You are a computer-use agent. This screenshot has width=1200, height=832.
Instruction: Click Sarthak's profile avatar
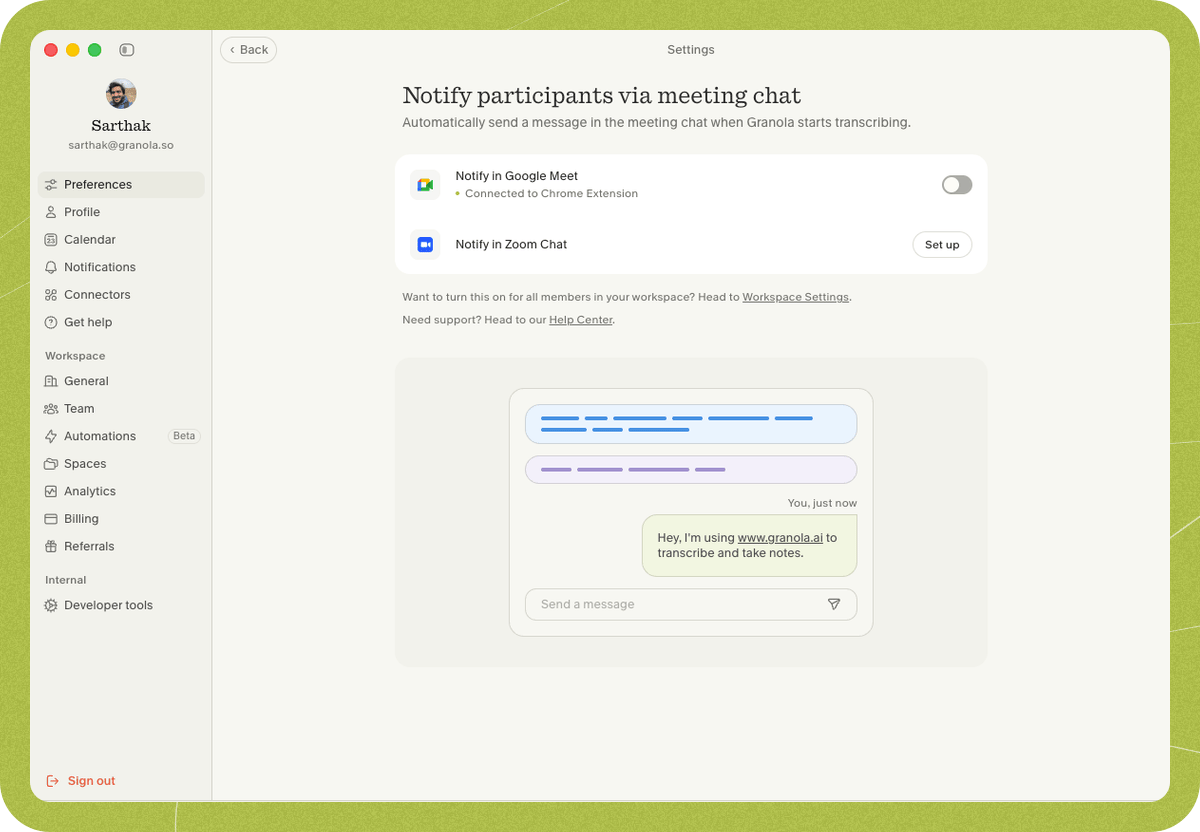tap(121, 94)
